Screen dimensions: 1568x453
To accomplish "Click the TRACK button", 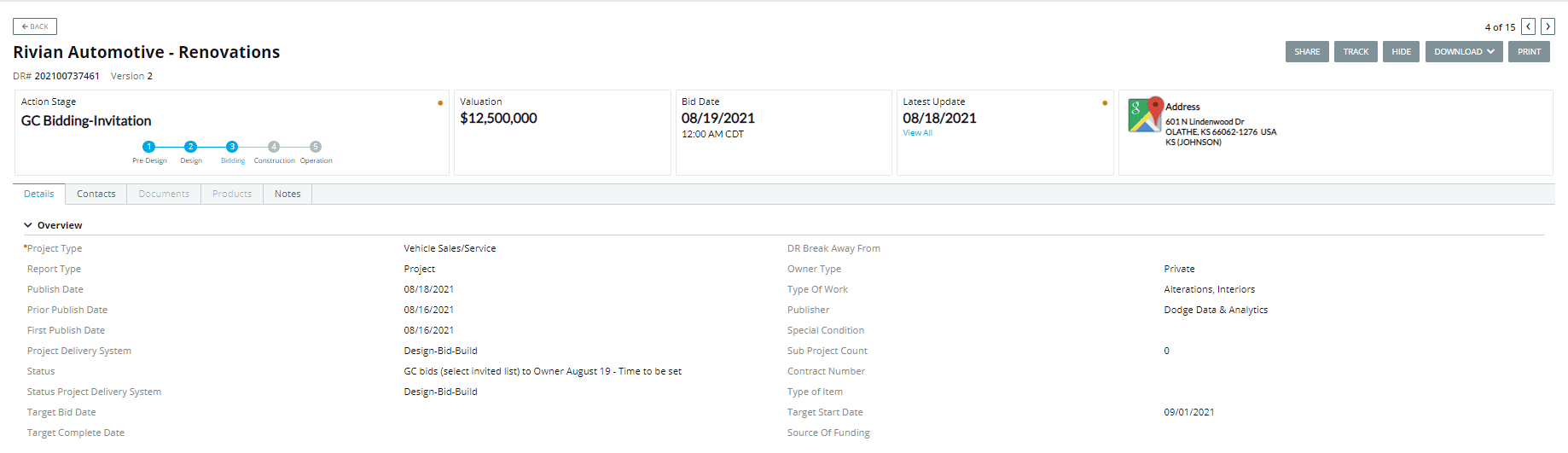I will pos(1356,52).
